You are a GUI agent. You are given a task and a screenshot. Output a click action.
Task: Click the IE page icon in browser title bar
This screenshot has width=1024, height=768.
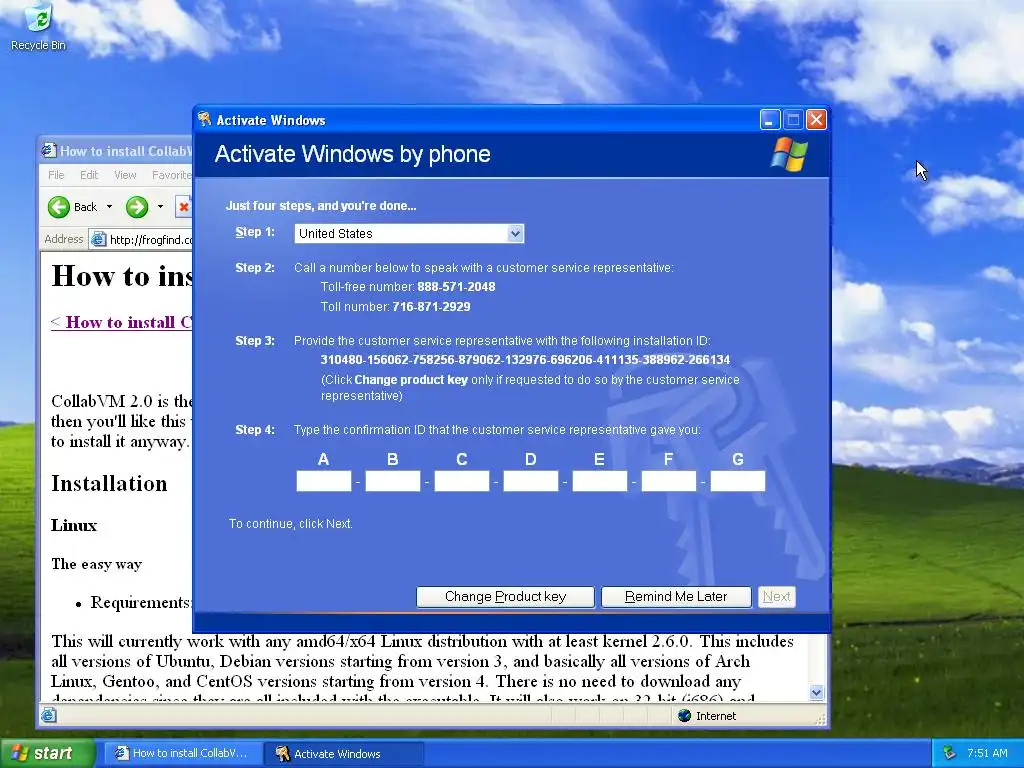click(49, 151)
